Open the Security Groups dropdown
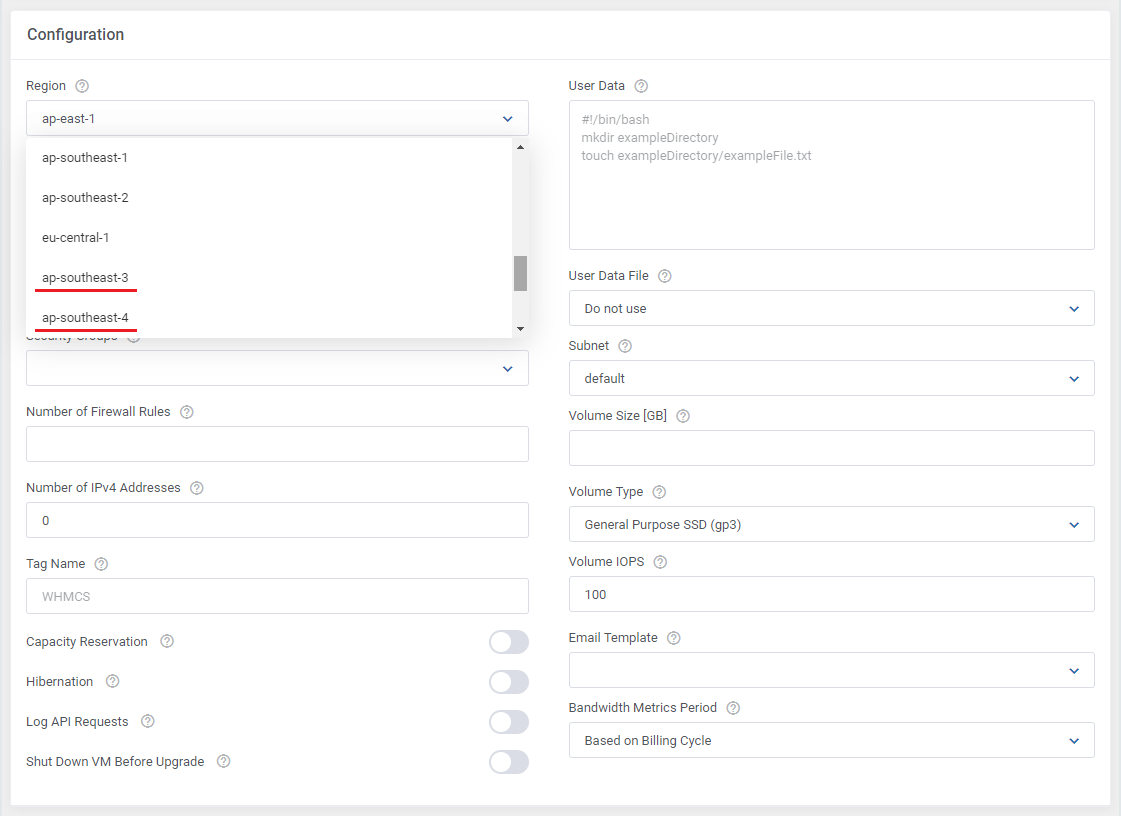Viewport: 1121px width, 816px height. click(x=277, y=368)
